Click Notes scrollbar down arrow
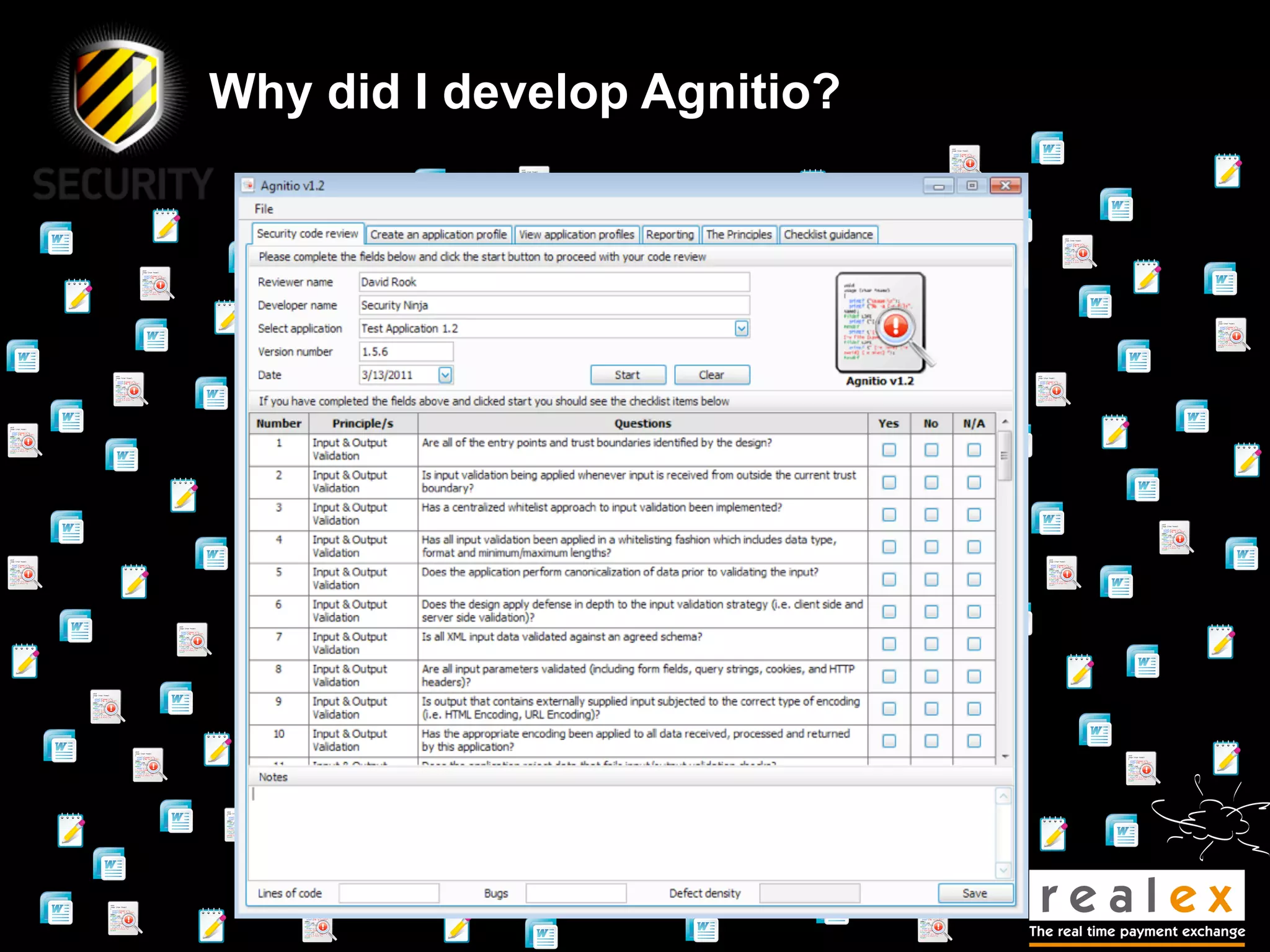The image size is (1270, 952). [x=1003, y=870]
